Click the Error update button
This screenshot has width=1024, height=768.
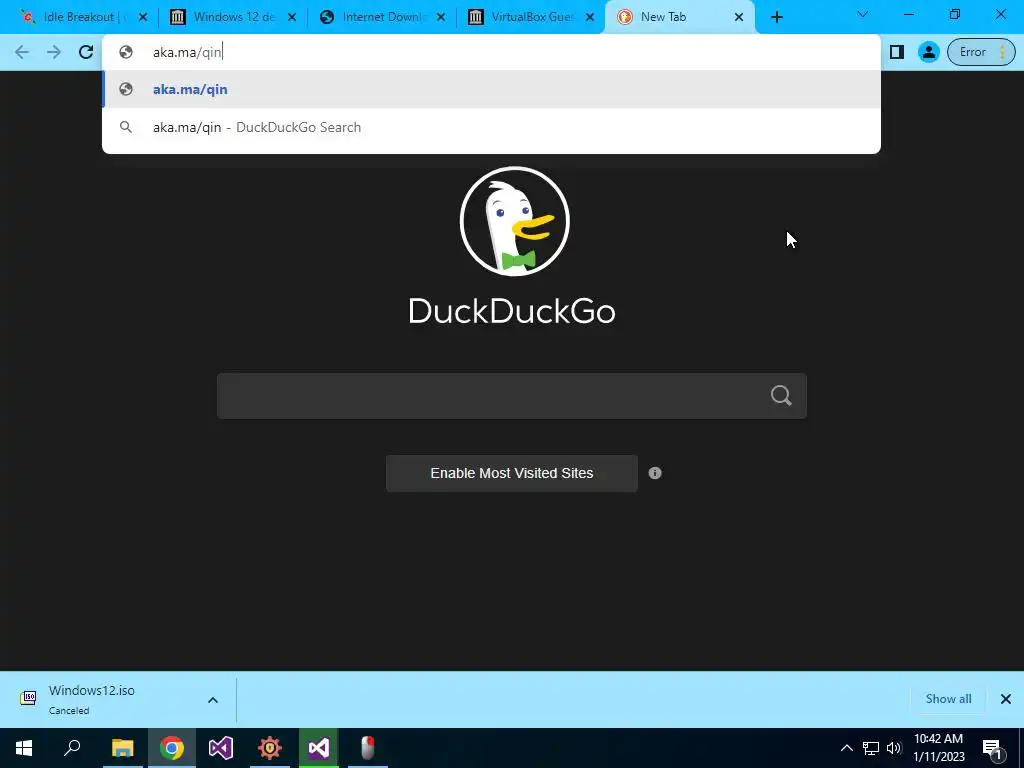pyautogui.click(x=981, y=52)
